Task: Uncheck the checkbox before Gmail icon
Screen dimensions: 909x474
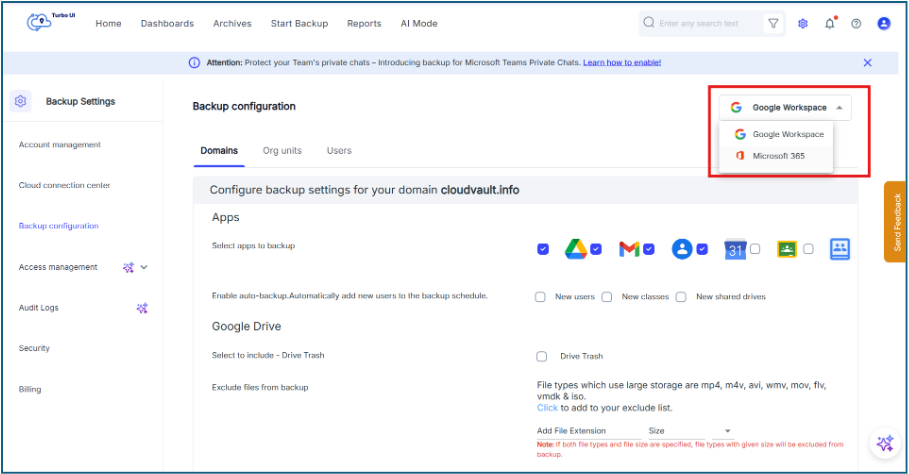Action: [596, 249]
